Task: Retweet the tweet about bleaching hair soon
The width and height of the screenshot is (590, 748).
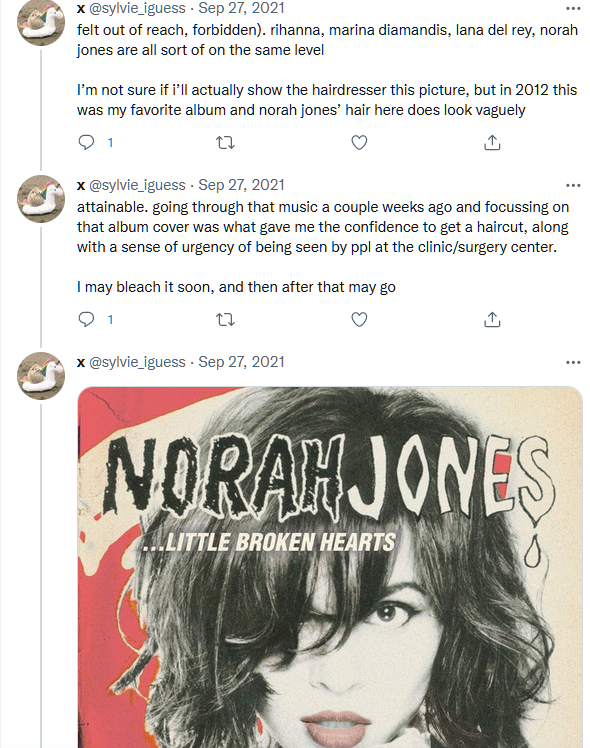Action: (226, 319)
